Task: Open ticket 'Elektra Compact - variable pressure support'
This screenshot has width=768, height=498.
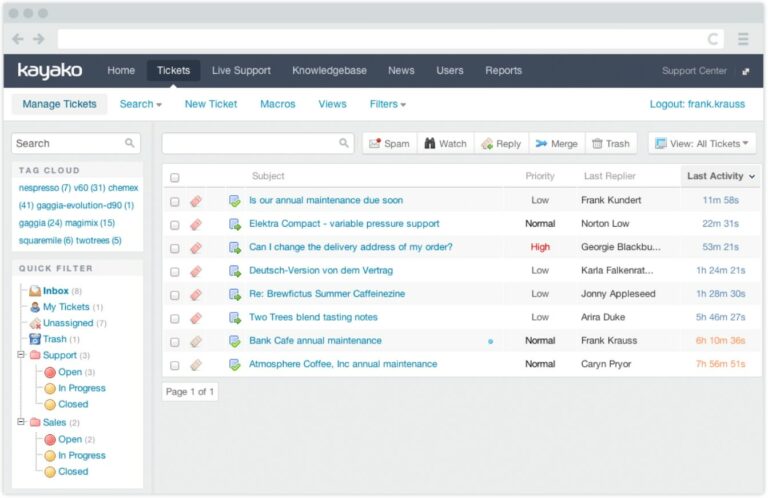Action: click(x=344, y=223)
